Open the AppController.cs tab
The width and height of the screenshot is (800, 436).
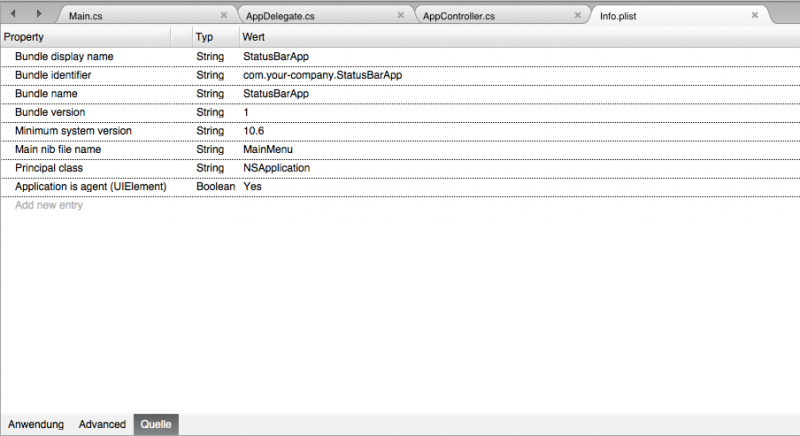pos(459,17)
